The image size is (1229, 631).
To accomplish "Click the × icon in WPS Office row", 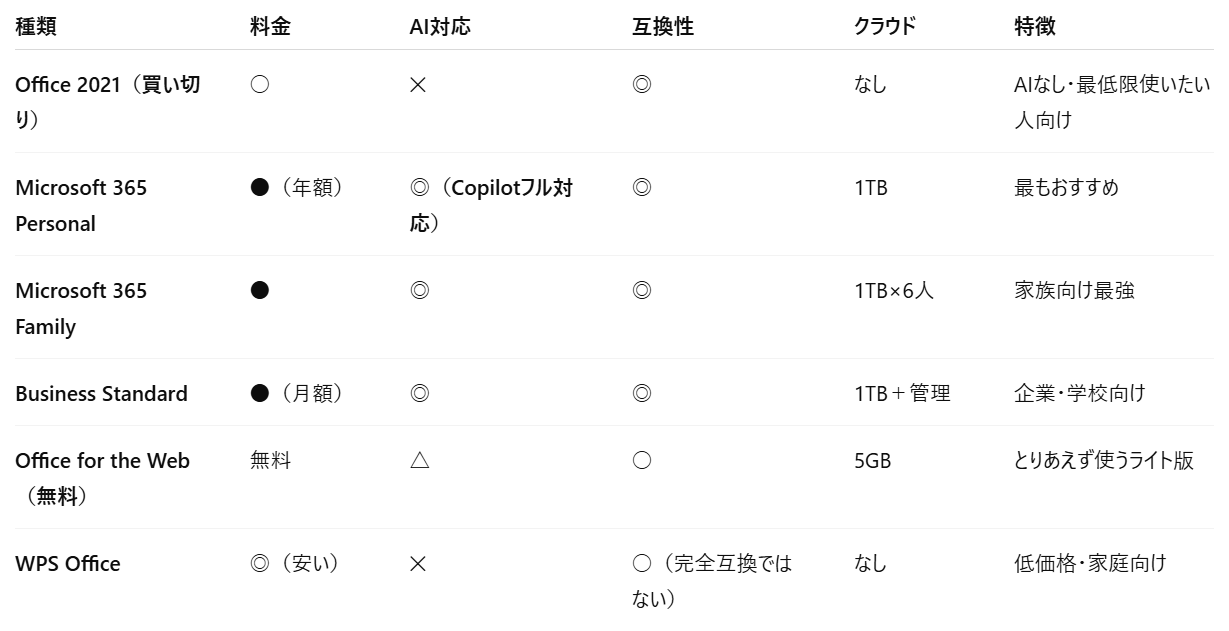I will tap(418, 564).
